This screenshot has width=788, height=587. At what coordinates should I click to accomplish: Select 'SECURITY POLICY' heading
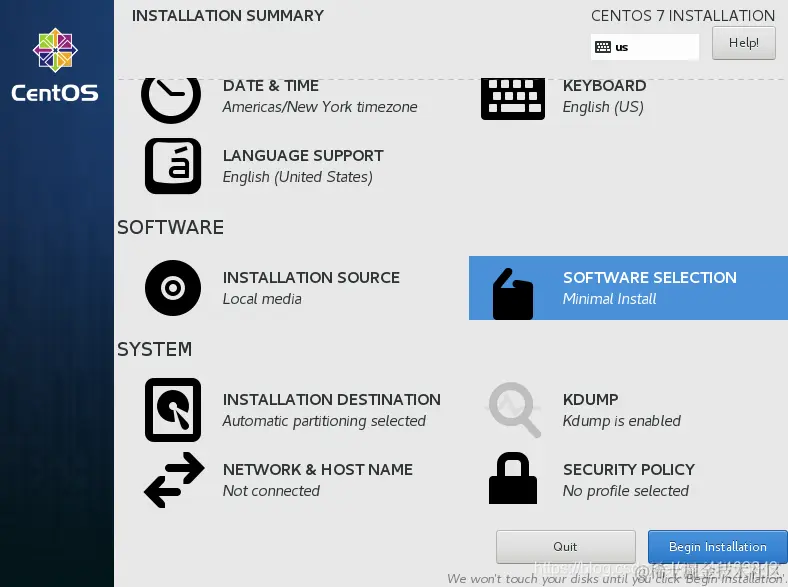point(629,470)
